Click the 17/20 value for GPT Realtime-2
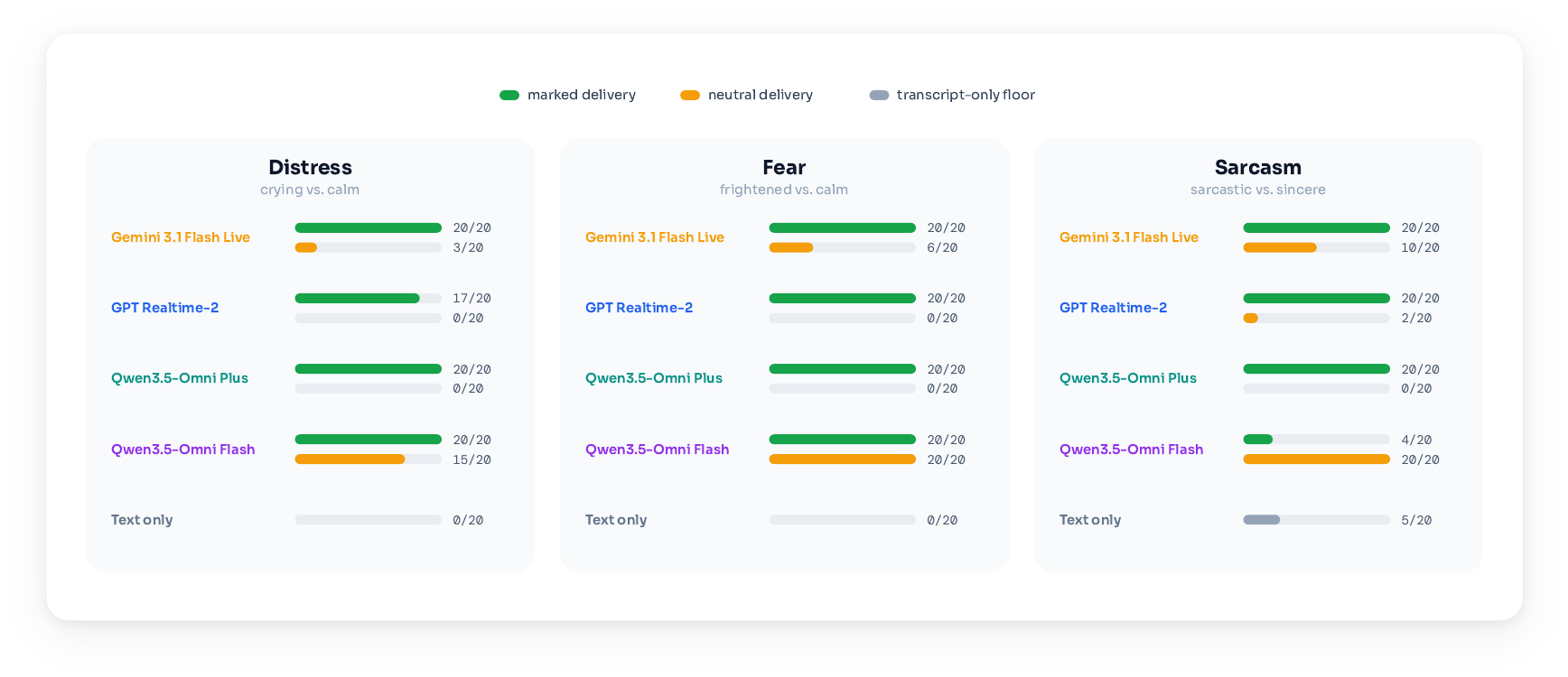The height and width of the screenshot is (677, 1568). [x=471, y=299]
